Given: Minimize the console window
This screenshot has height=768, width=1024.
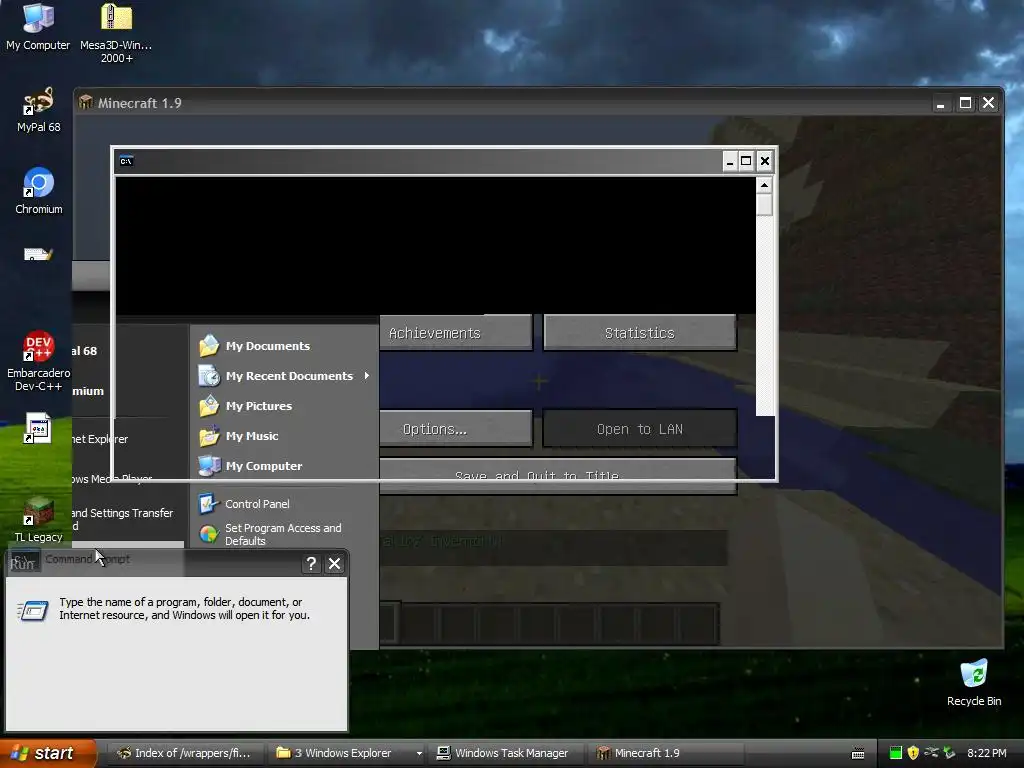Looking at the screenshot, I should [x=729, y=161].
